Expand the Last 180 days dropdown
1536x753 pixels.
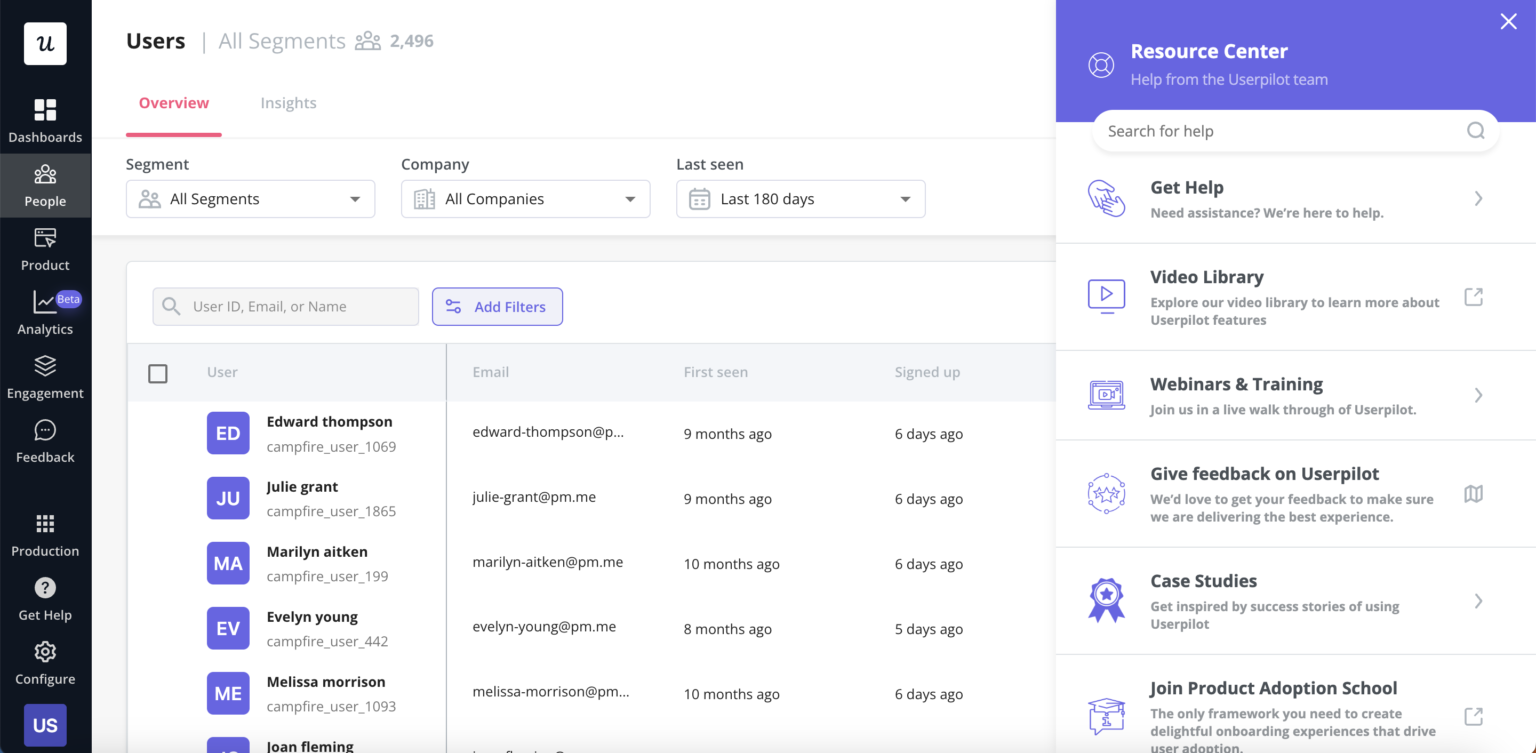(x=800, y=199)
